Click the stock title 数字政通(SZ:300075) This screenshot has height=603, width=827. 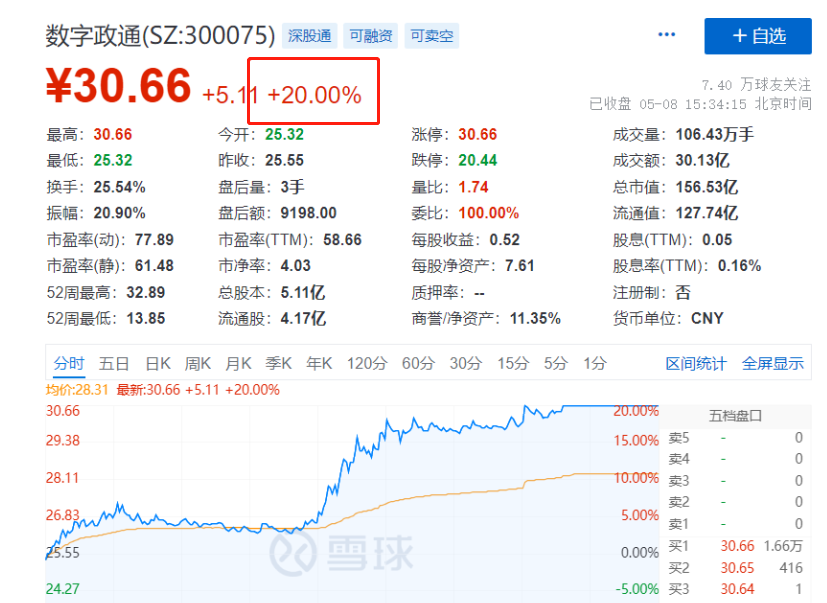point(160,36)
